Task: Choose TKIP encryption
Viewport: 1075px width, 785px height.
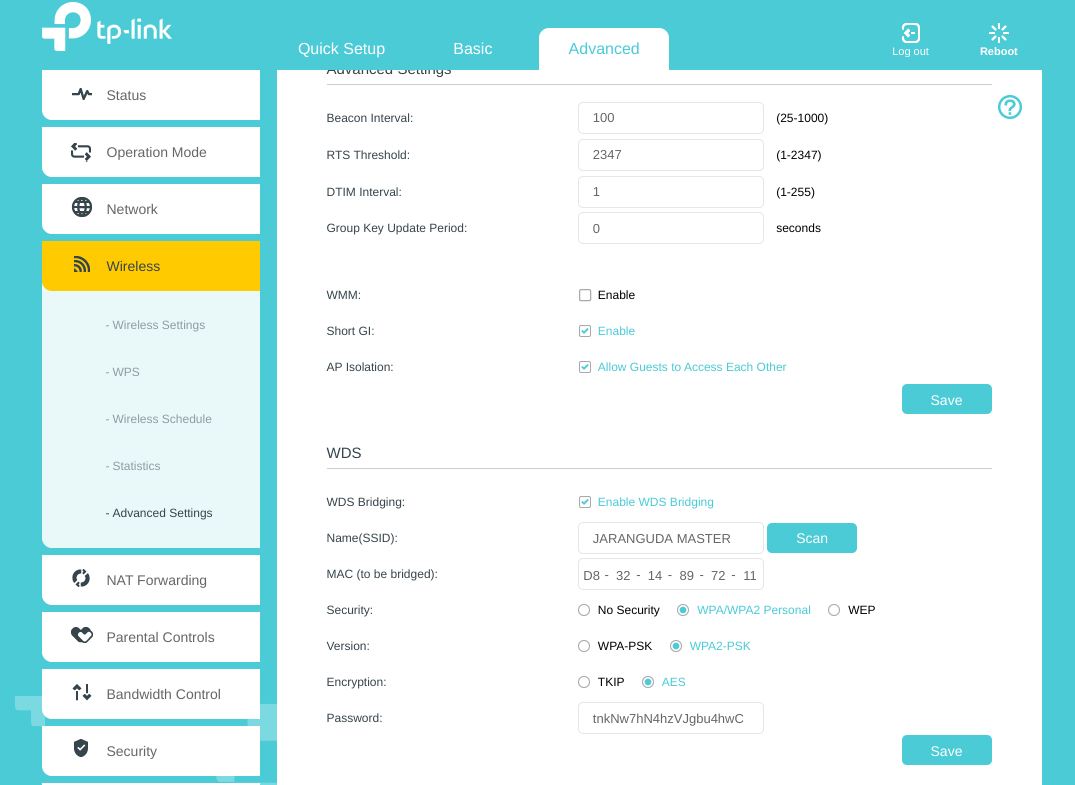Action: pyautogui.click(x=584, y=682)
